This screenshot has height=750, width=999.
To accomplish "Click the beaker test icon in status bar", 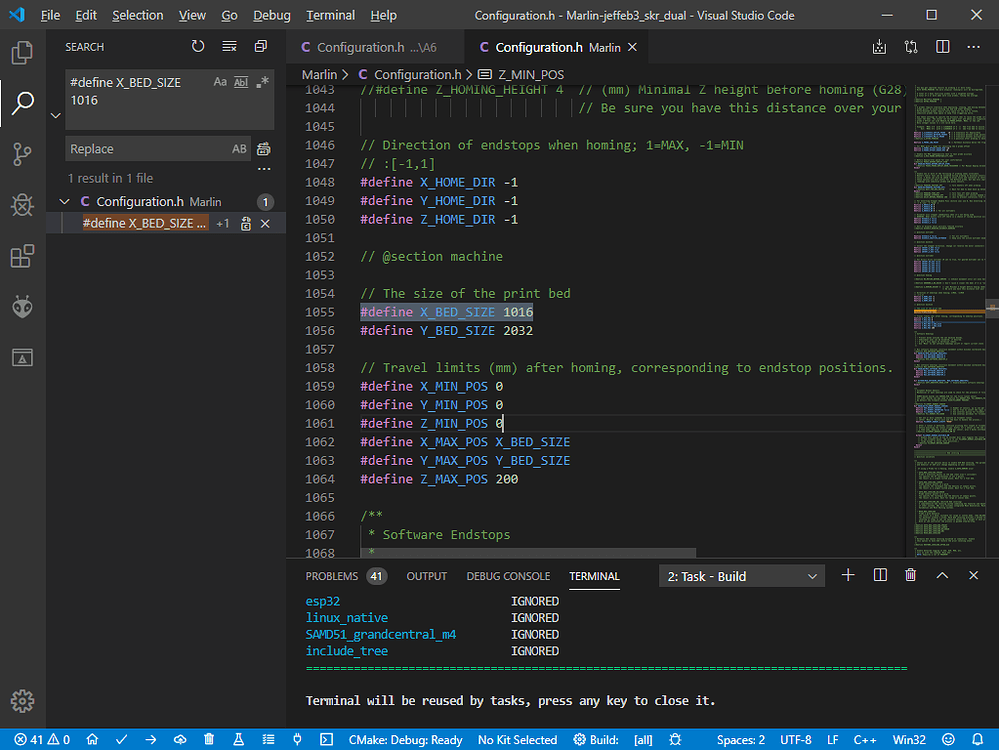I will (237, 739).
